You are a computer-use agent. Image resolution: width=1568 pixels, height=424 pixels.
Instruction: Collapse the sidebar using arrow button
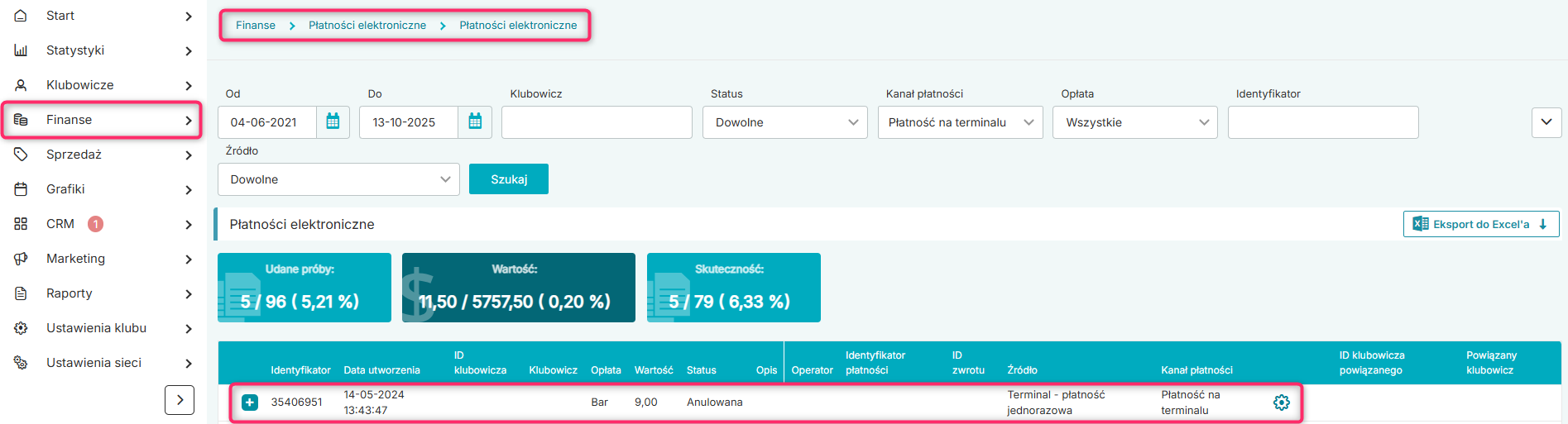coord(180,400)
